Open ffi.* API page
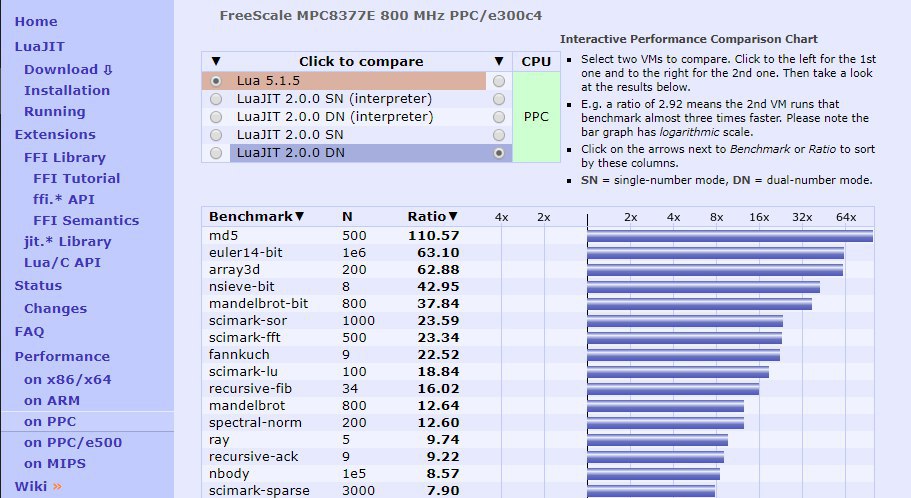This screenshot has height=498, width=911. pos(64,199)
